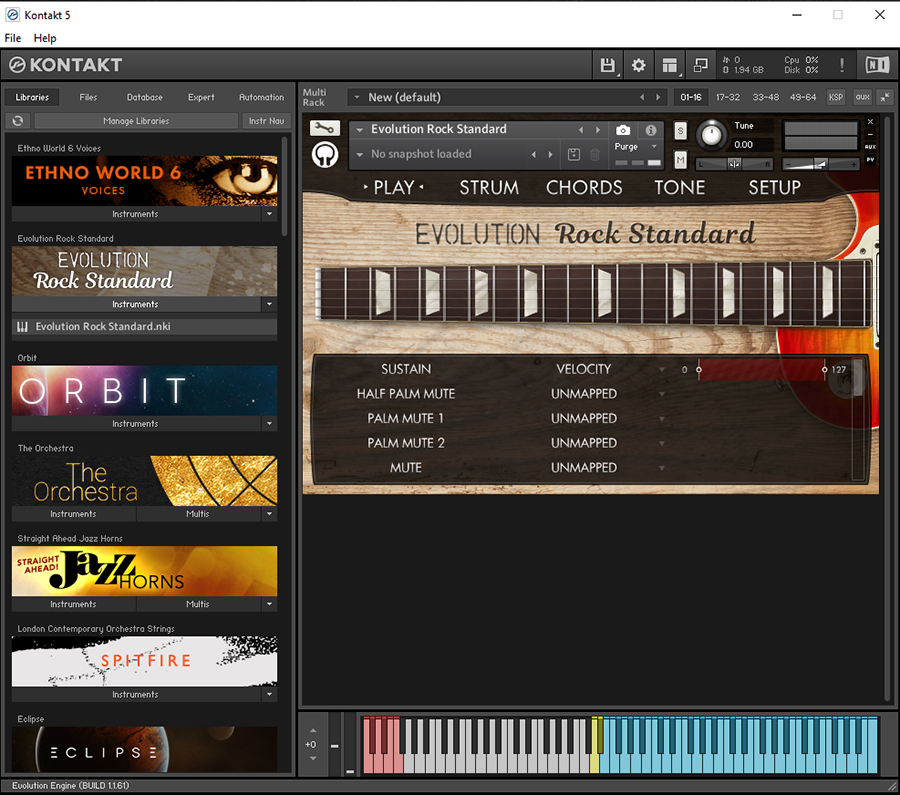Minimize instrument with the dash button
900x795 pixels.
click(x=870, y=134)
